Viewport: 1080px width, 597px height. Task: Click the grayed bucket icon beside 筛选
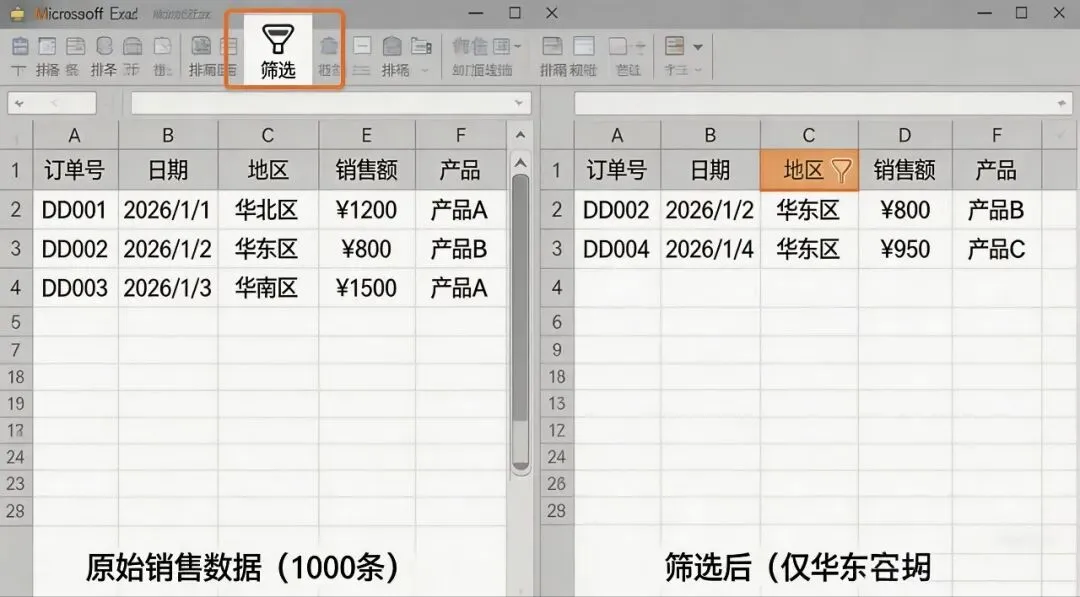329,47
